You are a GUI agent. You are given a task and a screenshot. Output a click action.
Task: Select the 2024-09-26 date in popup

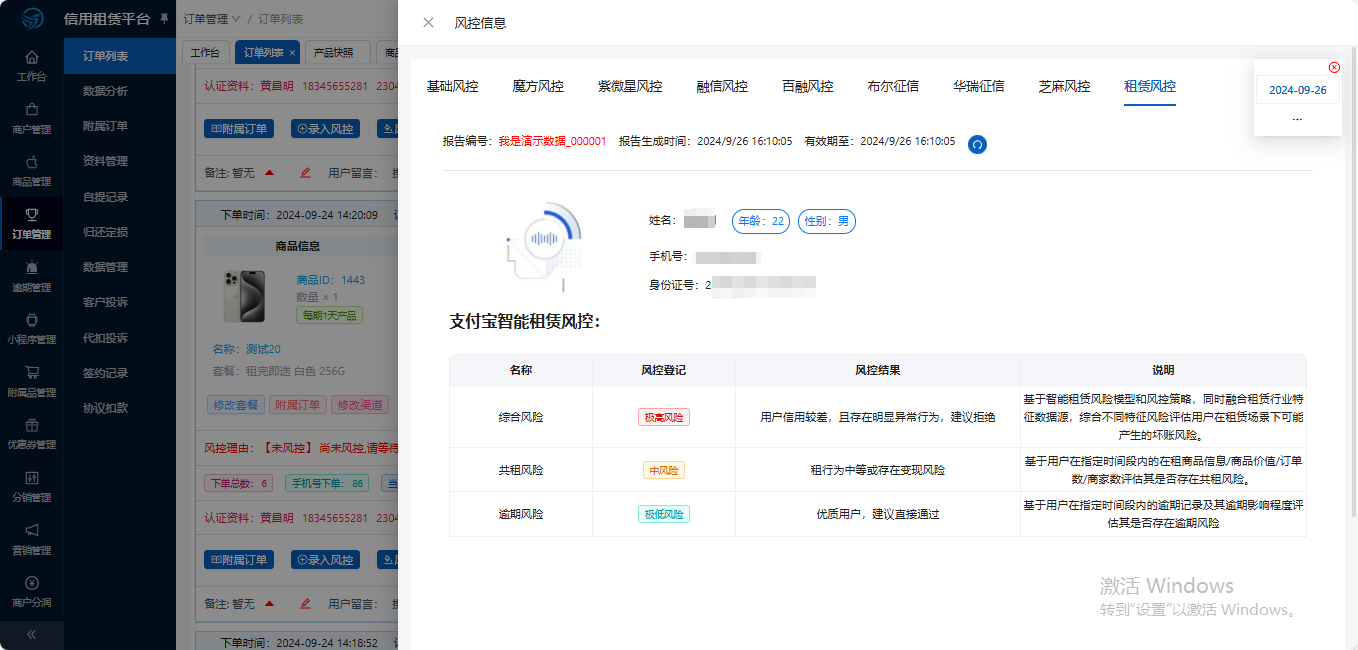pos(1297,90)
